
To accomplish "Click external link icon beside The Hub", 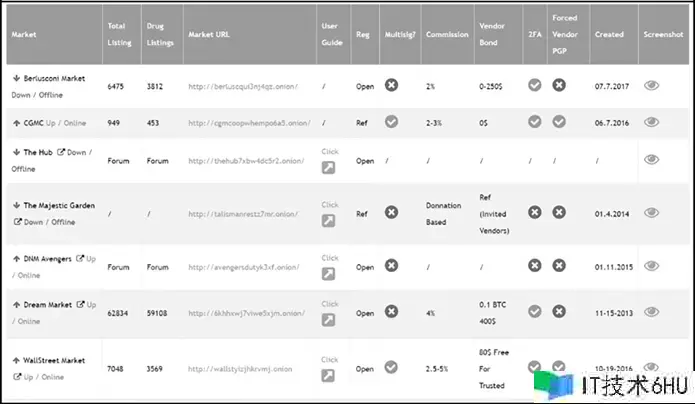I will click(60, 152).
